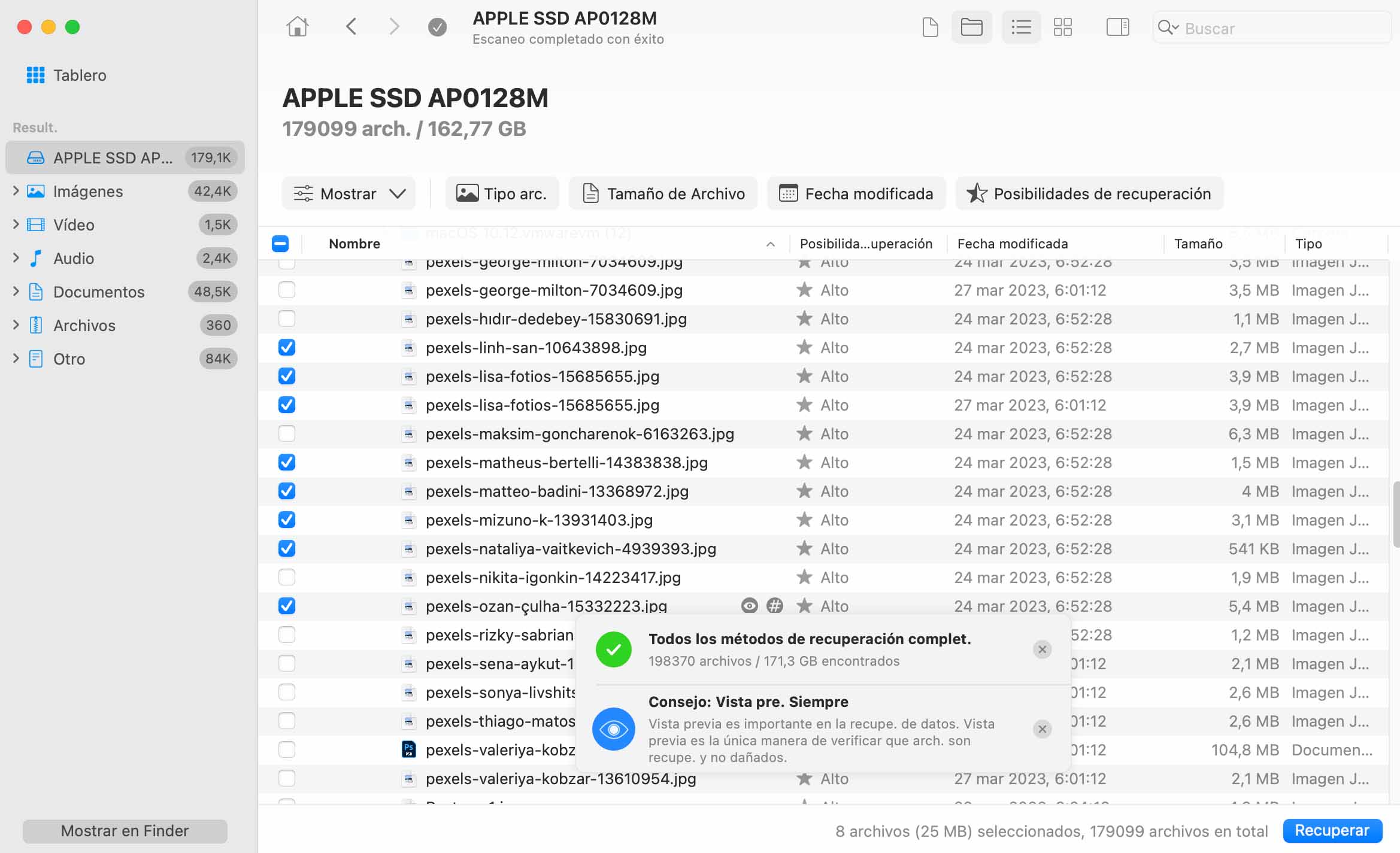Select pexels-matteo-badini-13368972.jpg file name
This screenshot has height=853, width=1400.
tap(557, 491)
